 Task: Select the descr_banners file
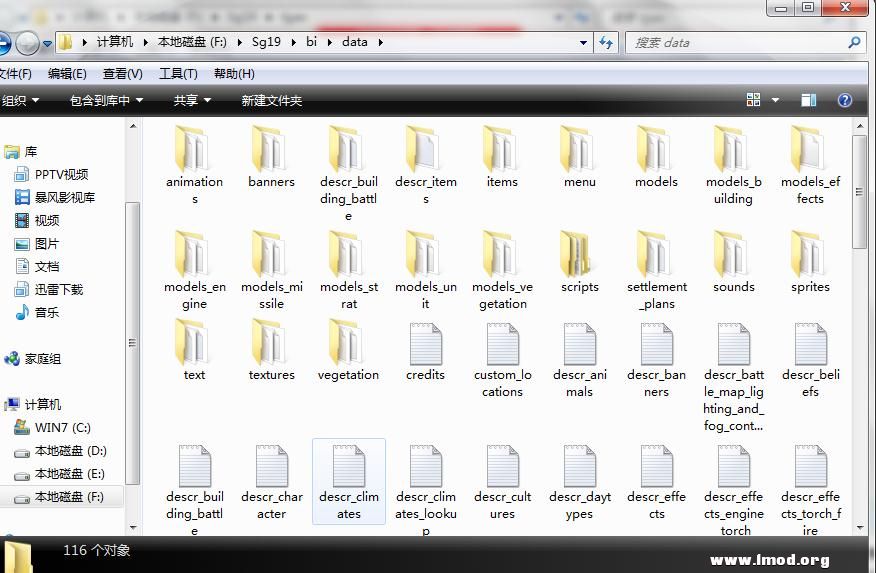click(656, 360)
